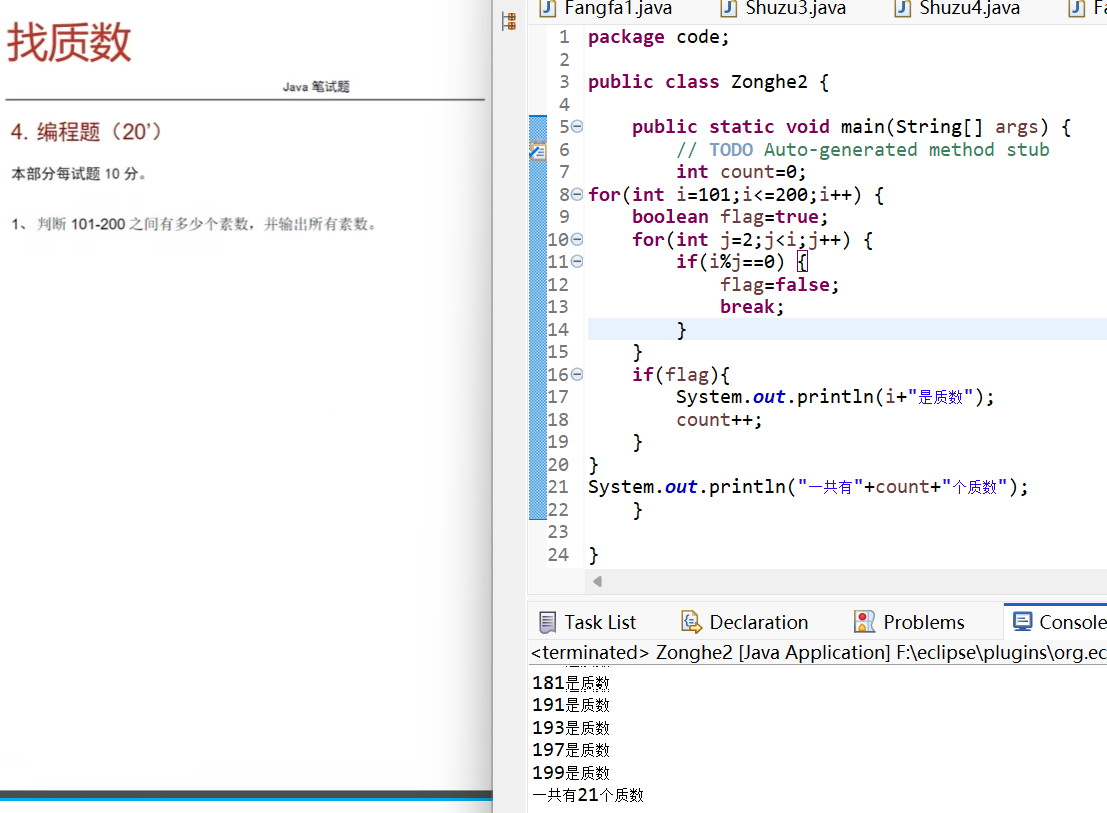The width and height of the screenshot is (1107, 813).
Task: Click the Console monitor icon
Action: (1022, 621)
